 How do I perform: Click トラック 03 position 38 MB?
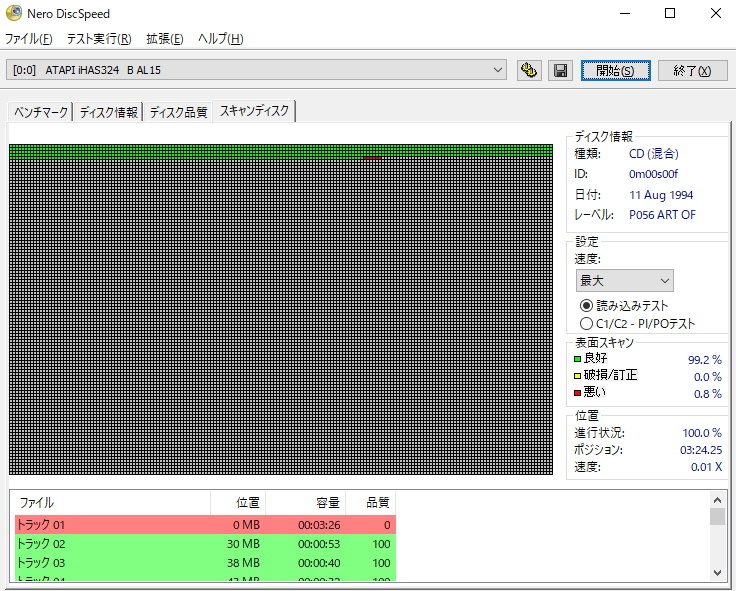(243, 562)
